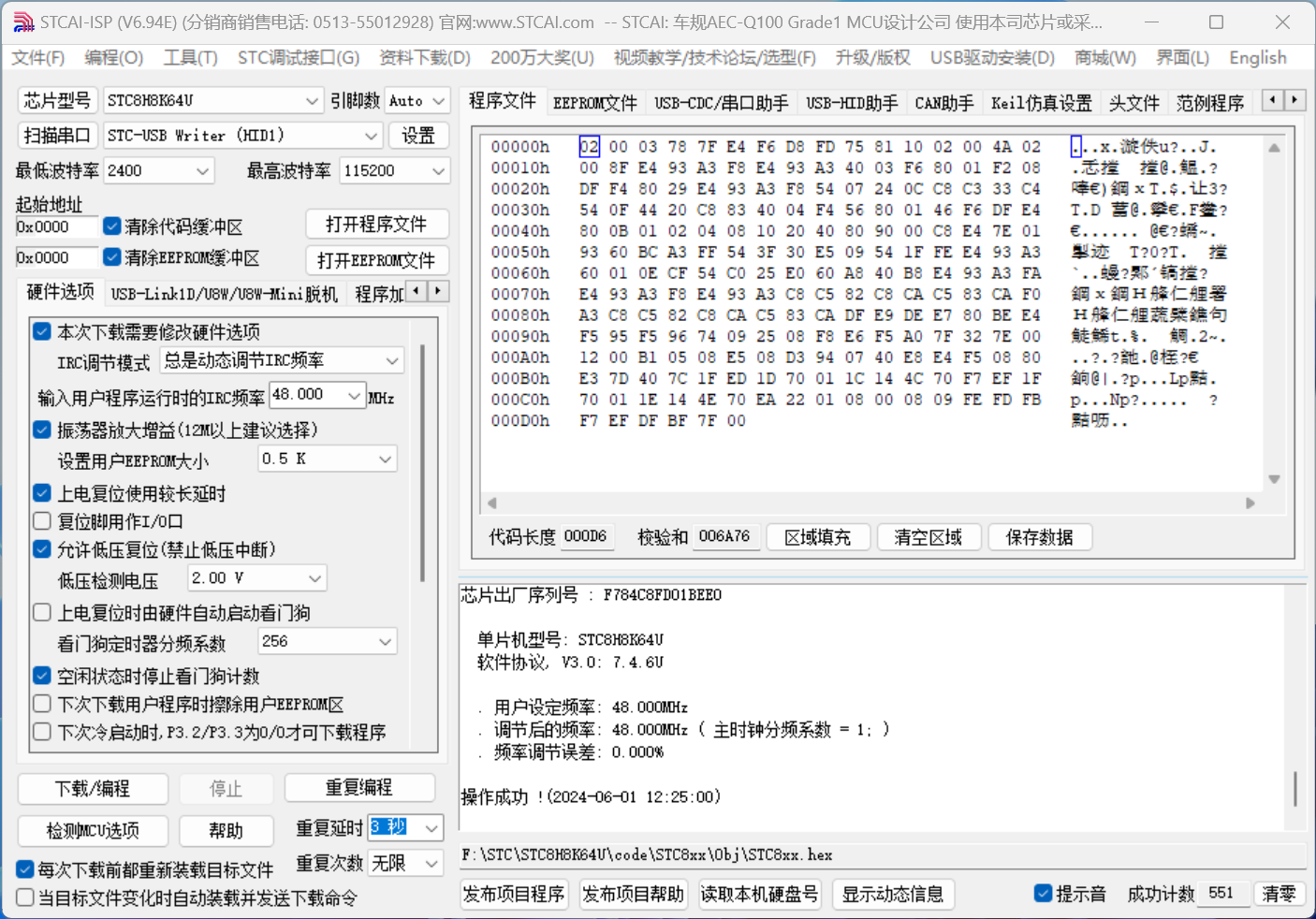The image size is (1316, 919).
Task: Click the right tab-scroll arrow of program file tabs
Action: coord(1294,99)
